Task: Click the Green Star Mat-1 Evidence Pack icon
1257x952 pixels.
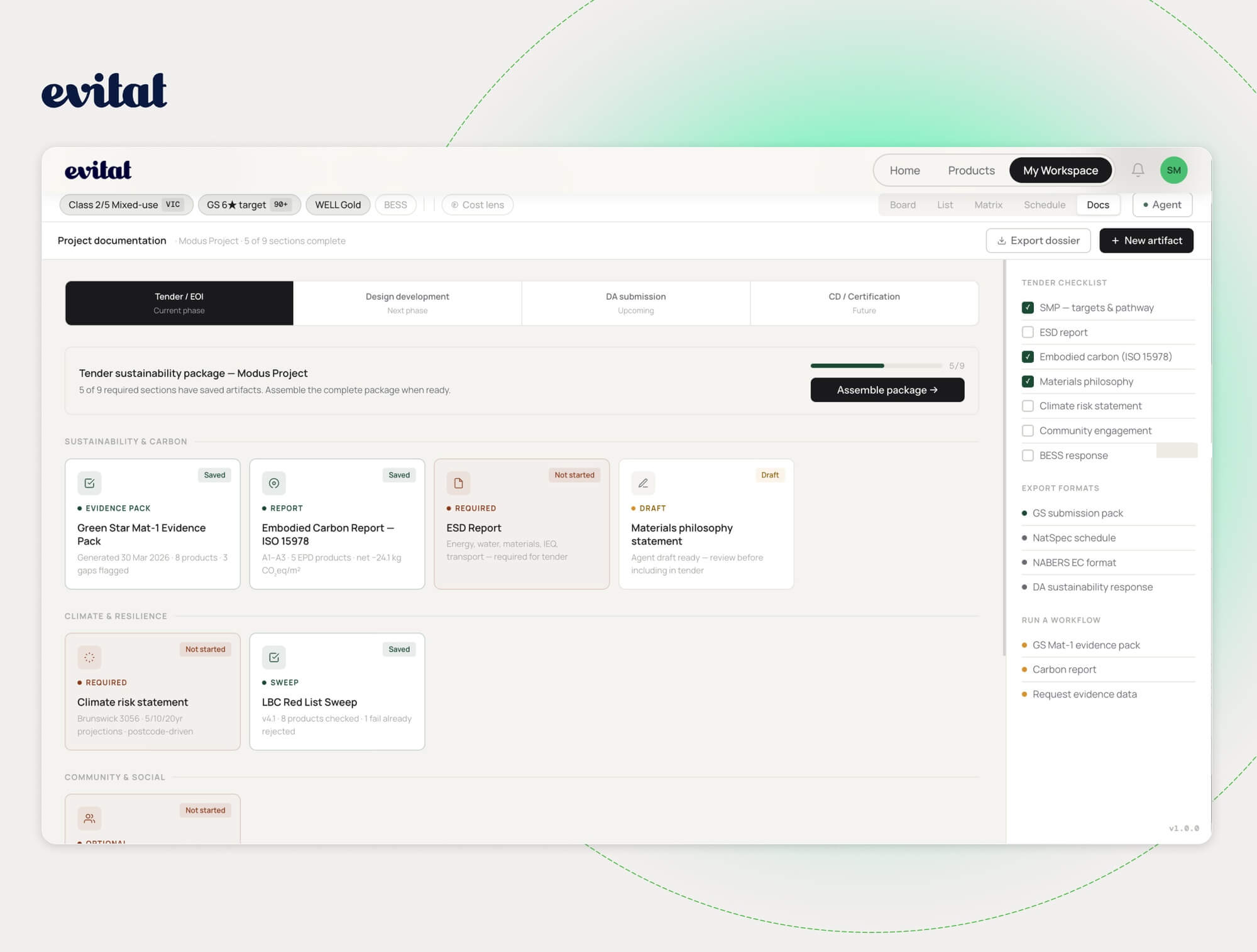Action: tap(89, 483)
